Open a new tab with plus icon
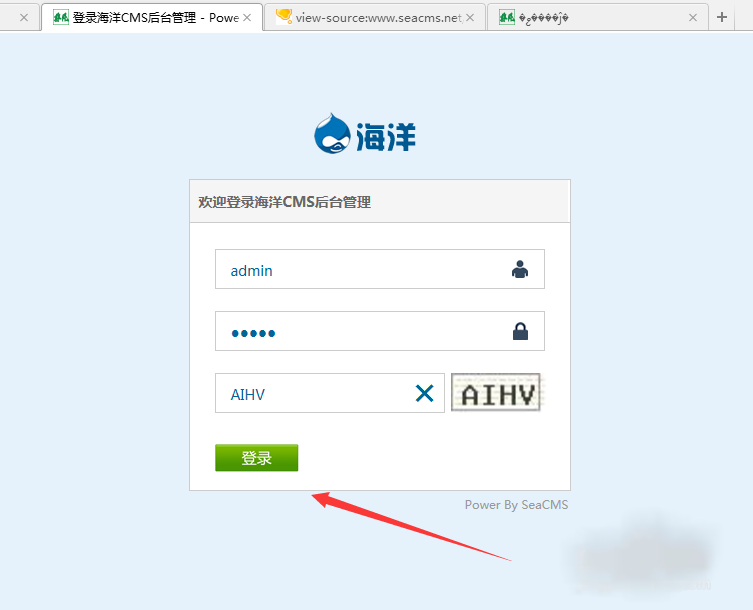 point(721,17)
